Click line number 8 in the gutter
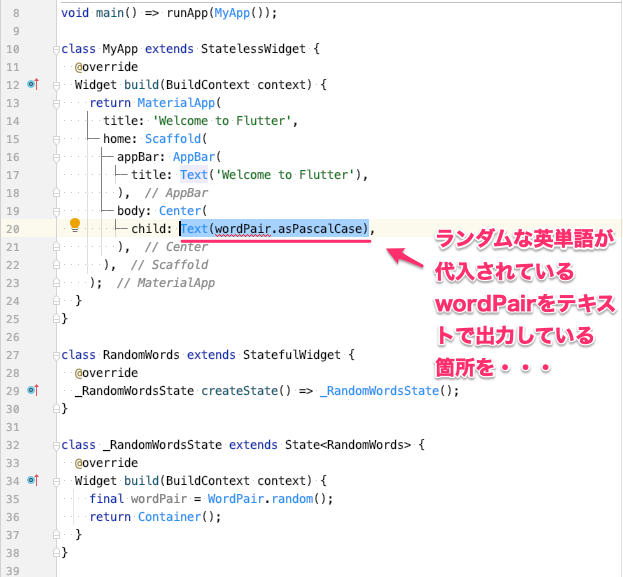This screenshot has height=577, width=623. click(x=16, y=13)
